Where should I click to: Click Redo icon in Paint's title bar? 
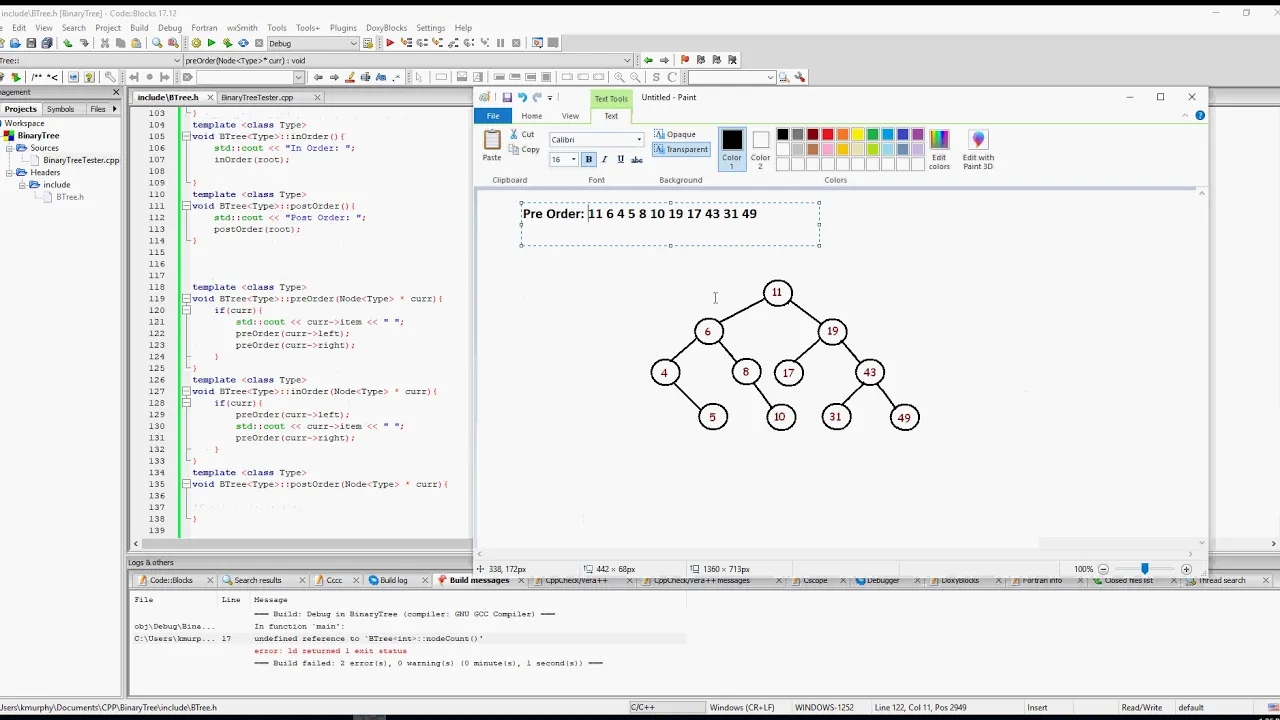pos(537,97)
